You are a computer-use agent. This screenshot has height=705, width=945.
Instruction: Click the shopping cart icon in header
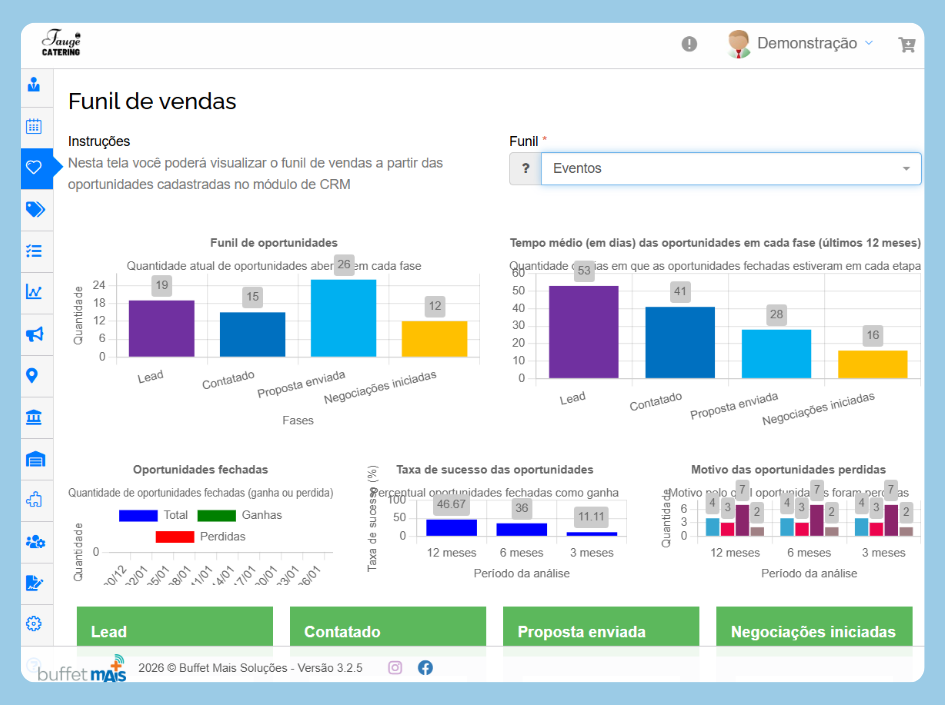[x=906, y=44]
